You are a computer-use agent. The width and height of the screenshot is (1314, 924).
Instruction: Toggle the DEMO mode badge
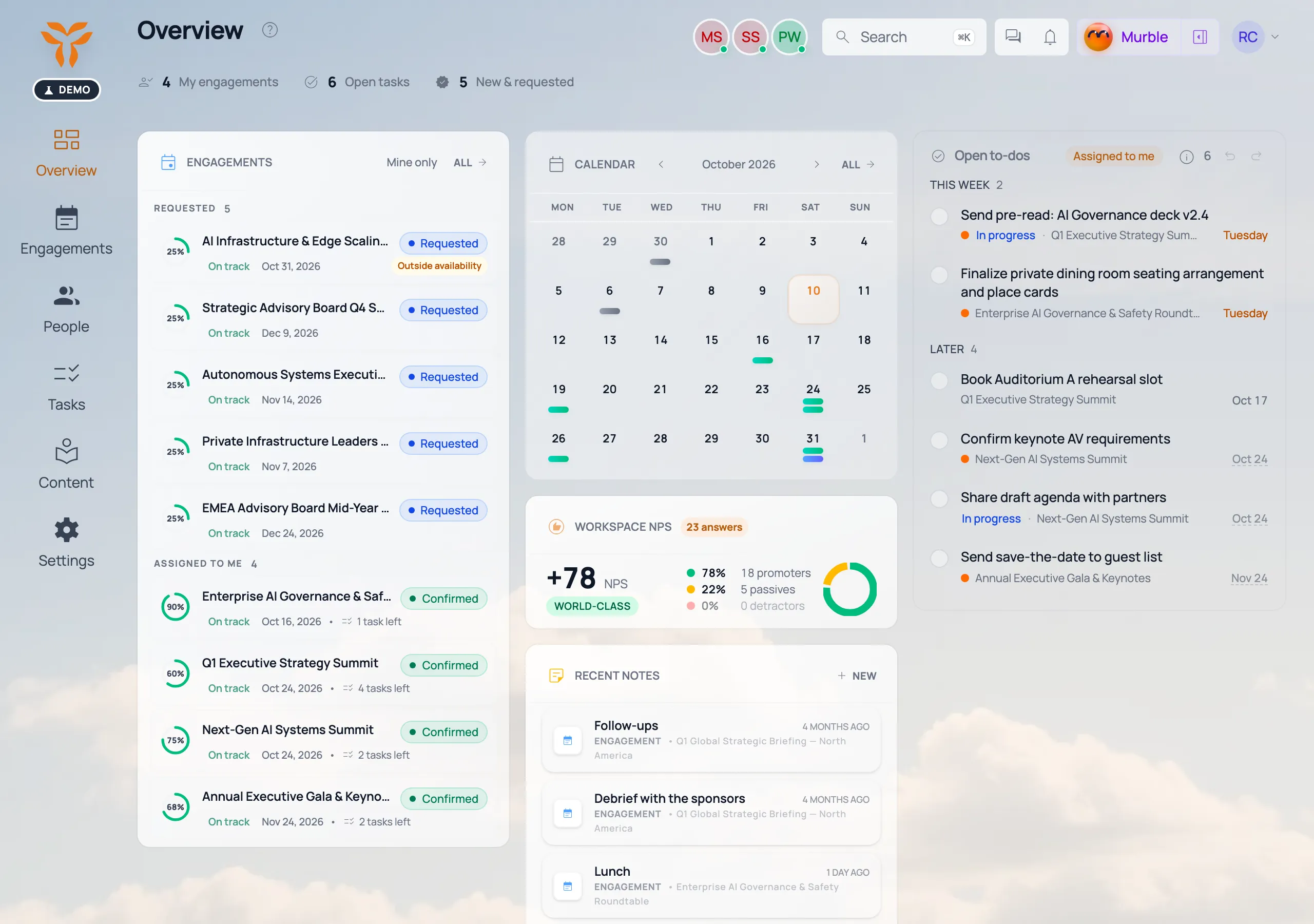tap(66, 90)
